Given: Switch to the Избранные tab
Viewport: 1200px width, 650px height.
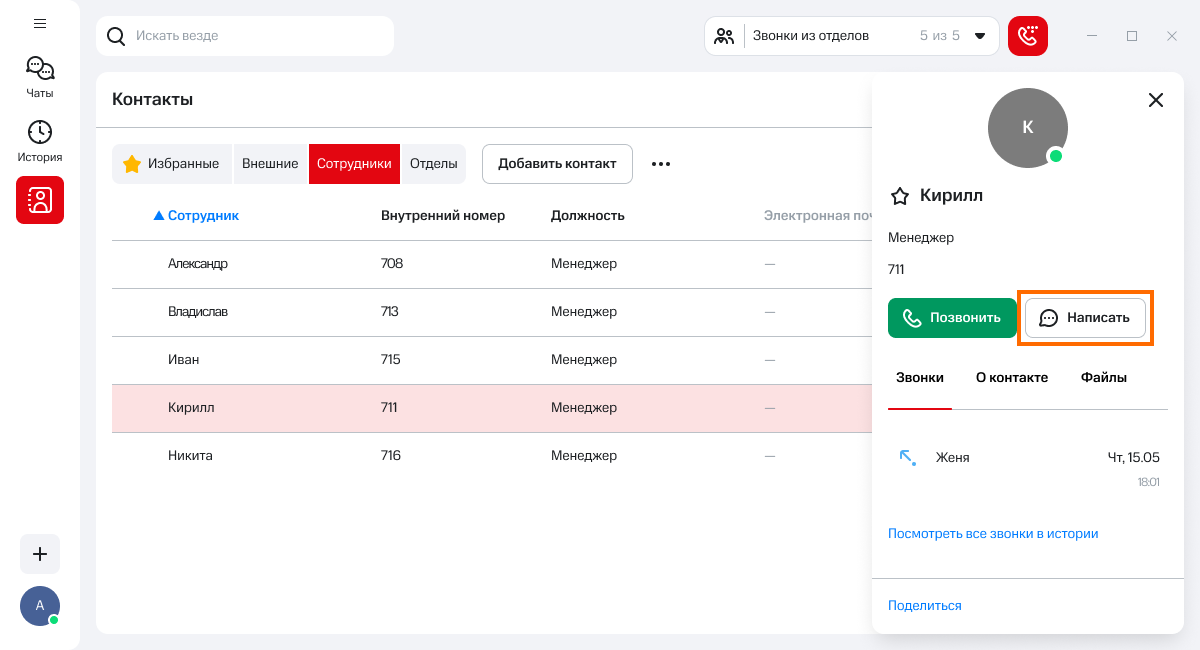Looking at the screenshot, I should point(172,164).
